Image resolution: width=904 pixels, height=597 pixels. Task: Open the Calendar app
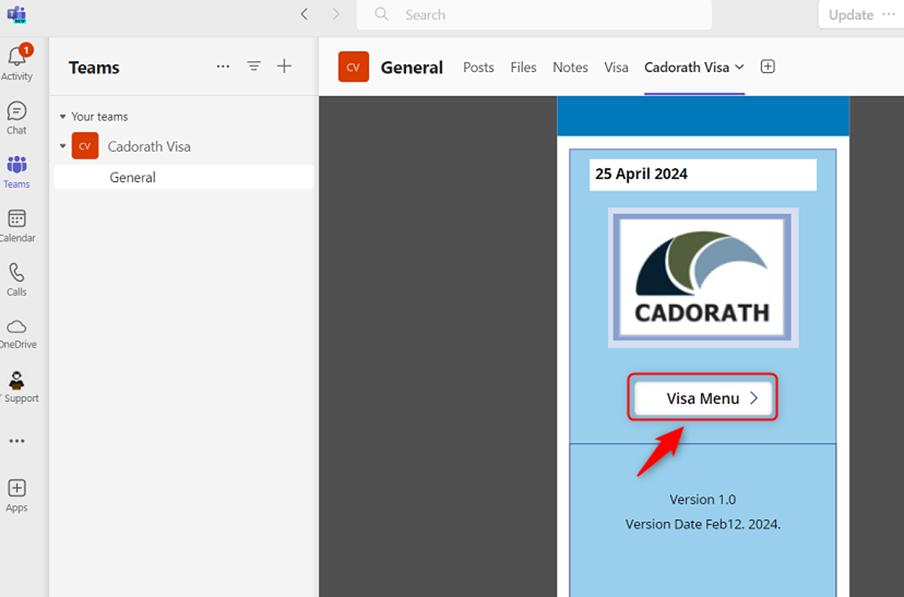(x=17, y=225)
